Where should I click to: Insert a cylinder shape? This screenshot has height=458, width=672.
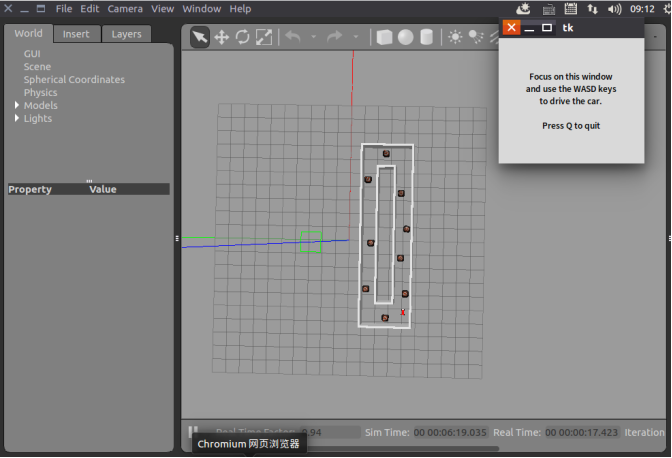[426, 37]
